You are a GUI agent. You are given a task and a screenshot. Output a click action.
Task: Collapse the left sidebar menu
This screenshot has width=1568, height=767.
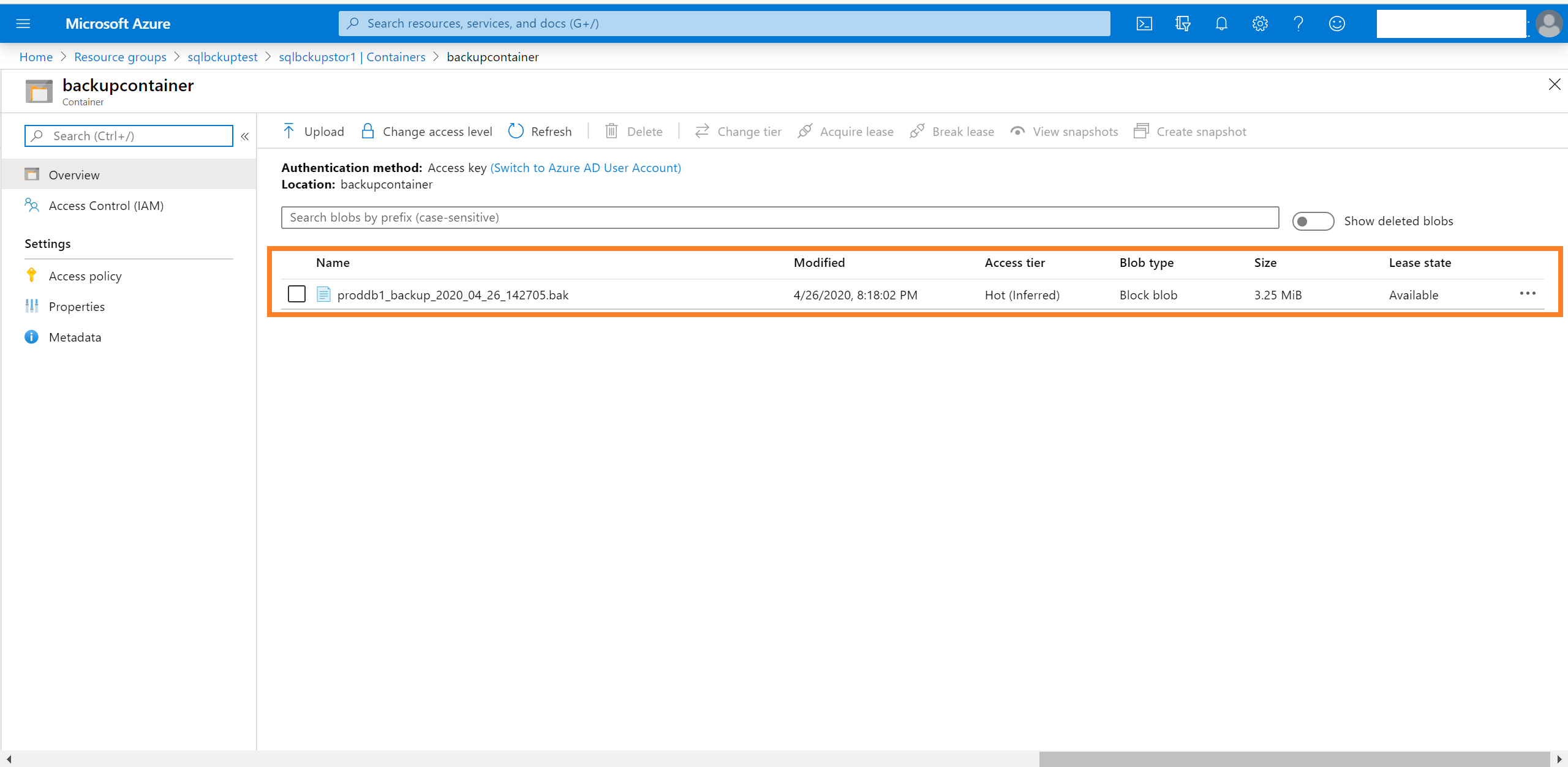pyautogui.click(x=244, y=137)
